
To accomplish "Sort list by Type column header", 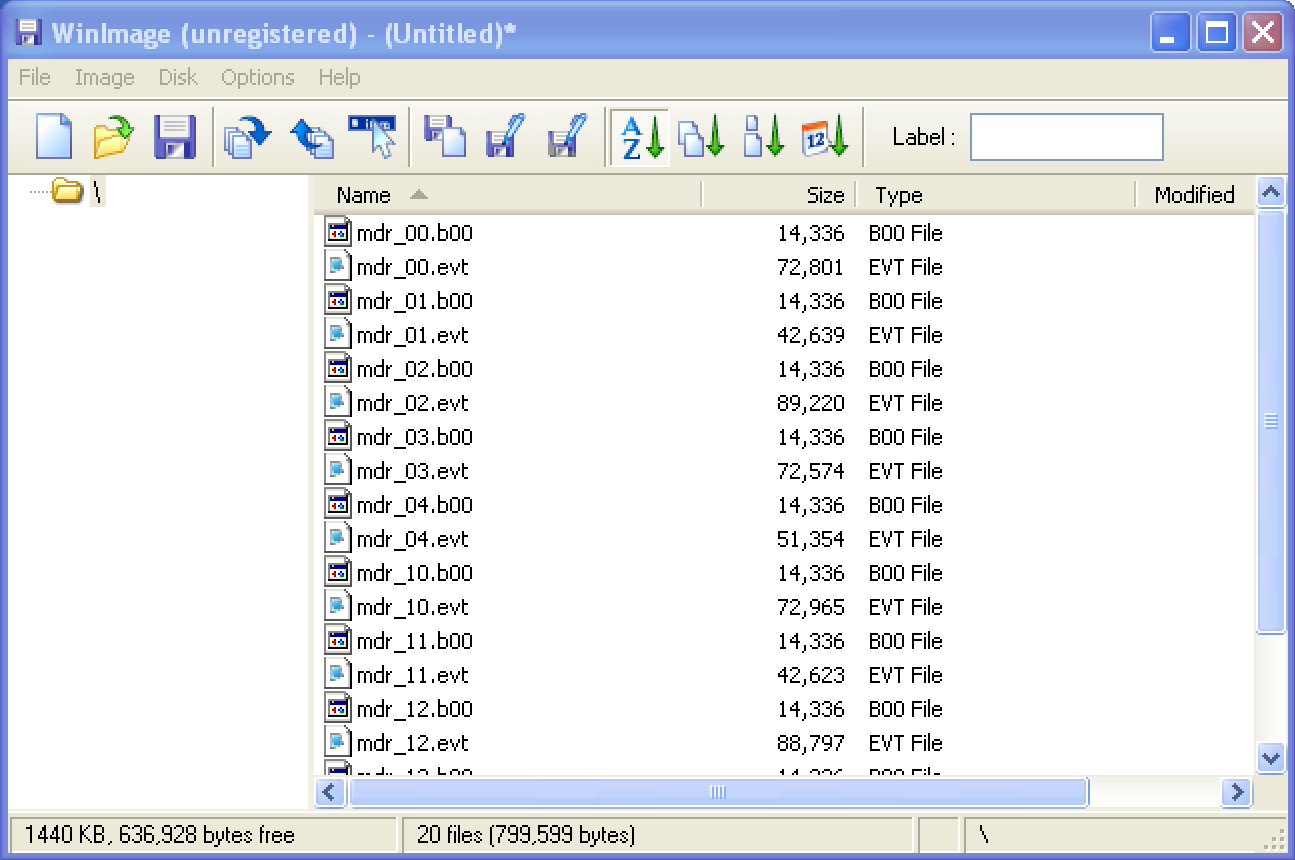I will click(996, 195).
